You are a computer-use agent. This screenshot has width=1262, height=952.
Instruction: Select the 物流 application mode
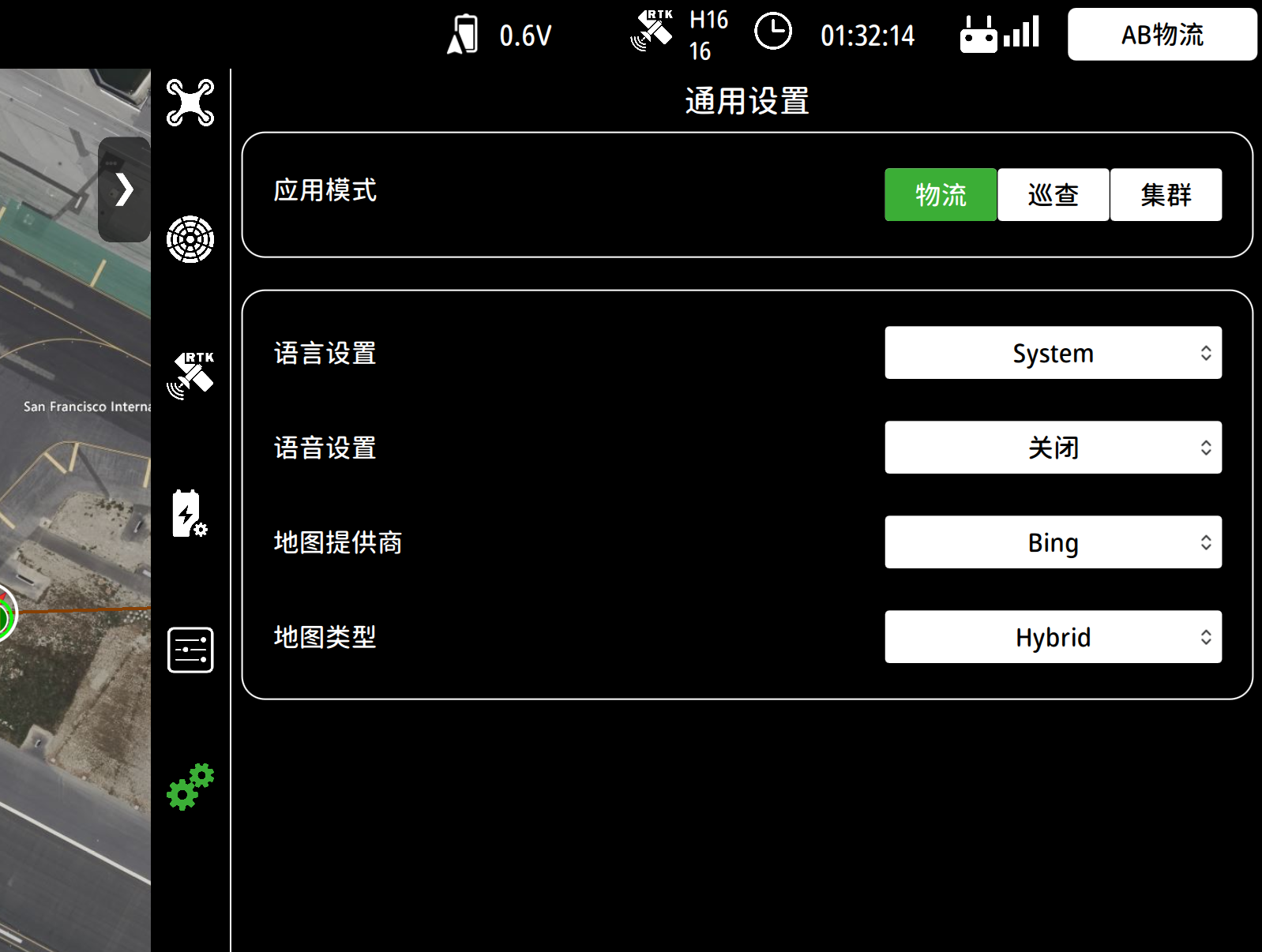(940, 195)
